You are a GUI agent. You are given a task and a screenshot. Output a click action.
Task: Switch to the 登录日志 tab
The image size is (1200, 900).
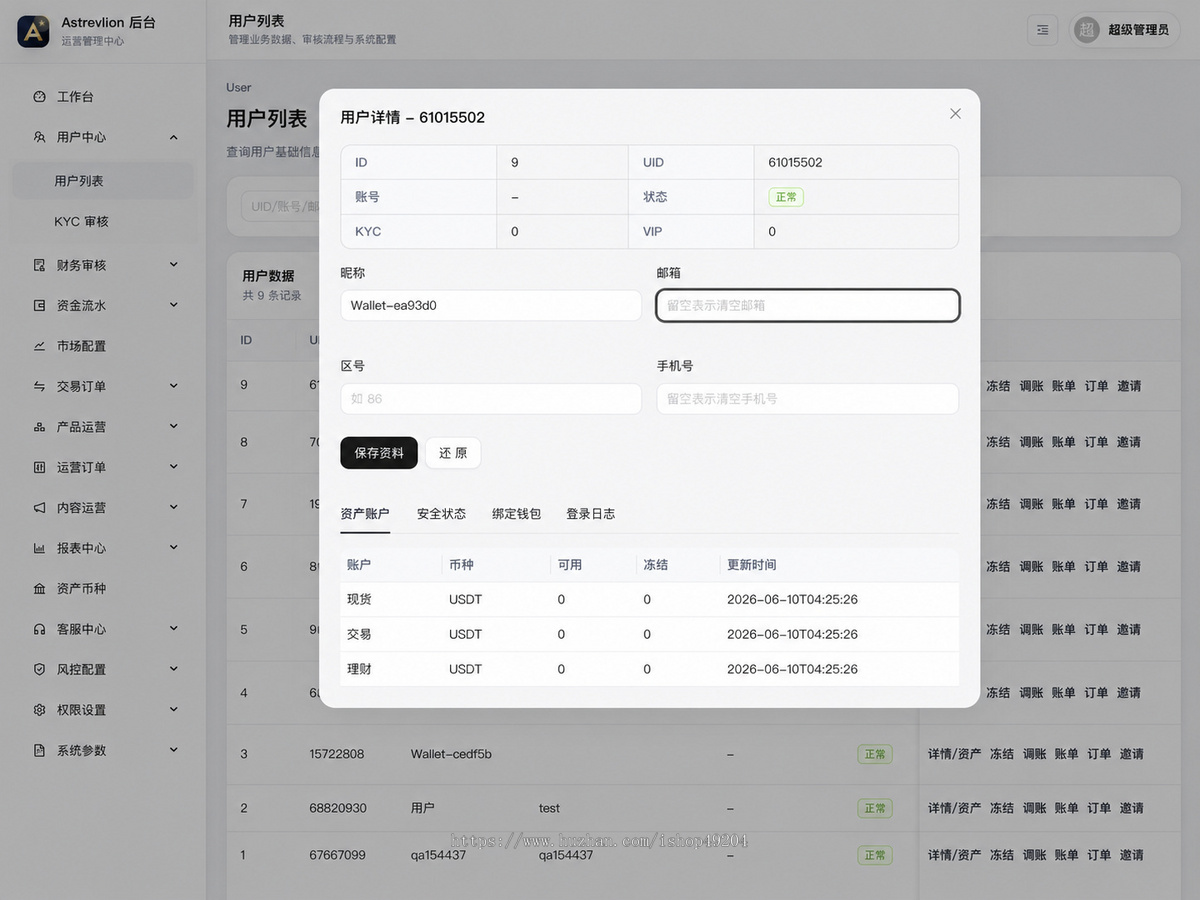click(591, 514)
